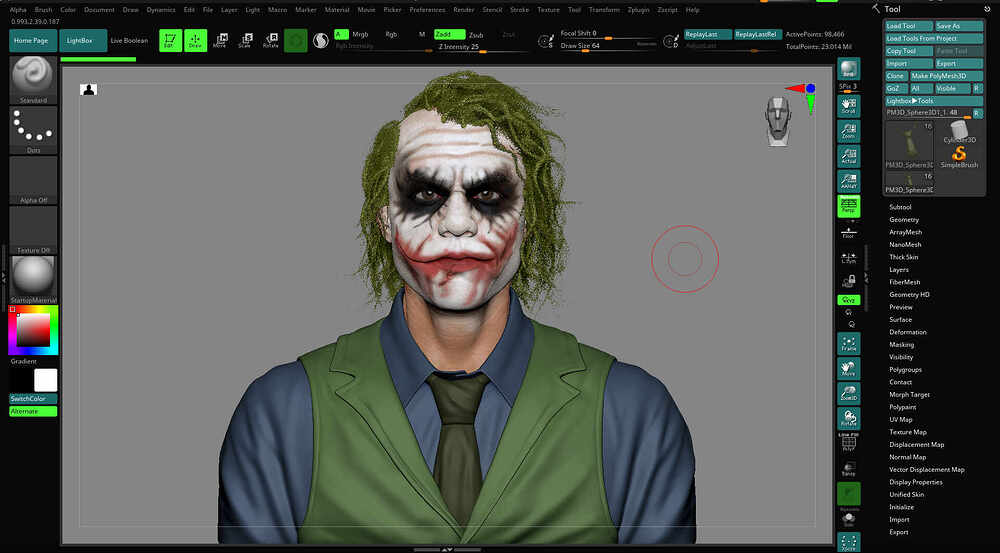Open the Brush menu
Image resolution: width=1000 pixels, height=553 pixels.
pyautogui.click(x=43, y=10)
